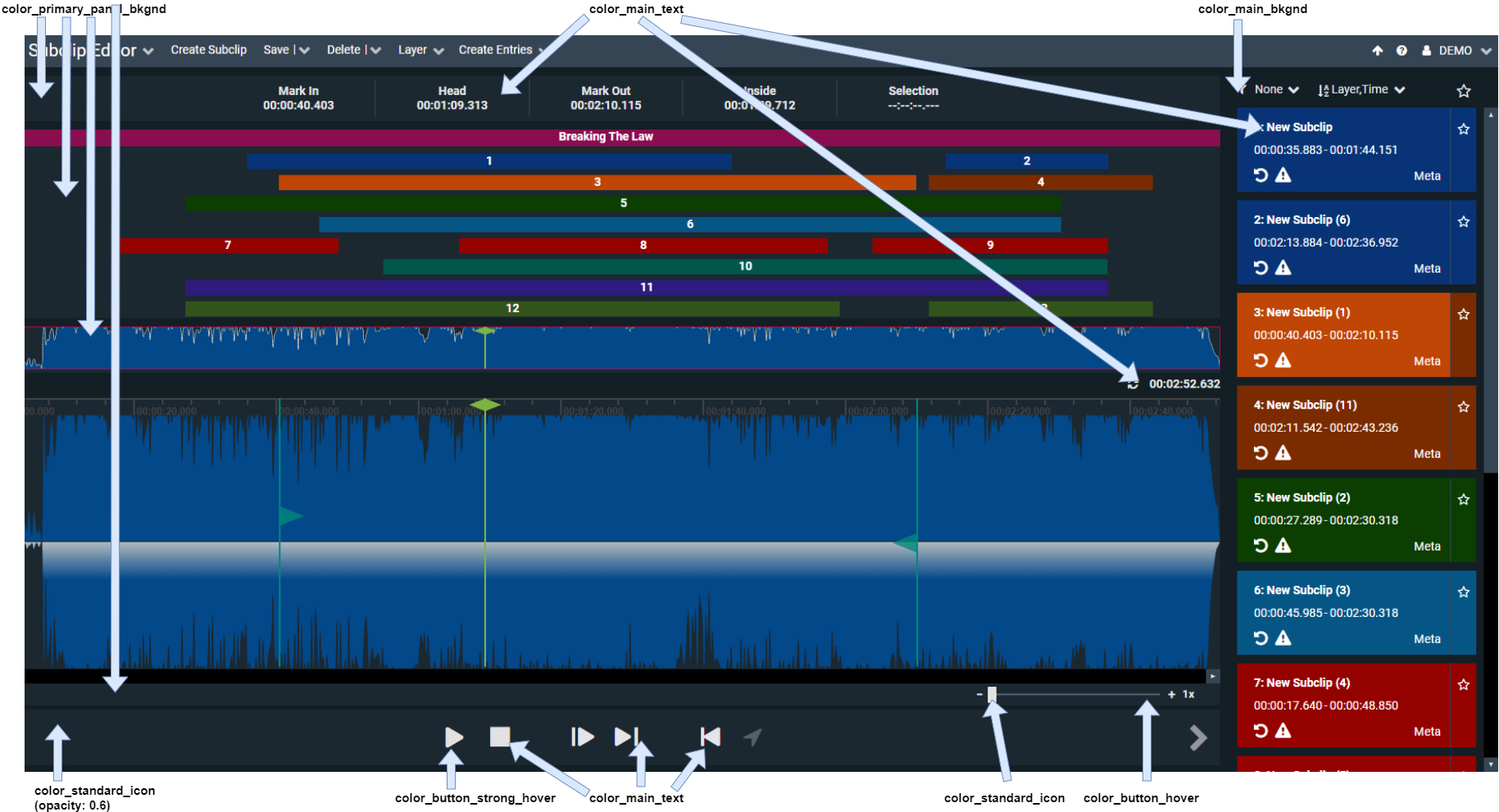Click the upload arrow icon beside help
The height and width of the screenshot is (812, 1499).
(1378, 51)
